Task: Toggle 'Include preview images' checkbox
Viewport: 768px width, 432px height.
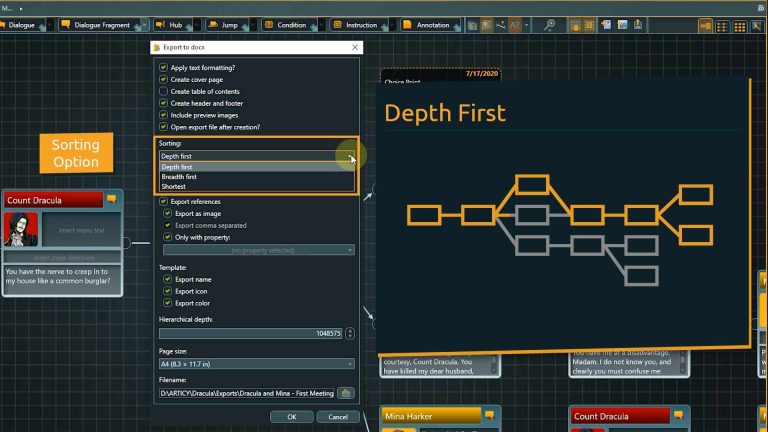Action: tap(163, 115)
